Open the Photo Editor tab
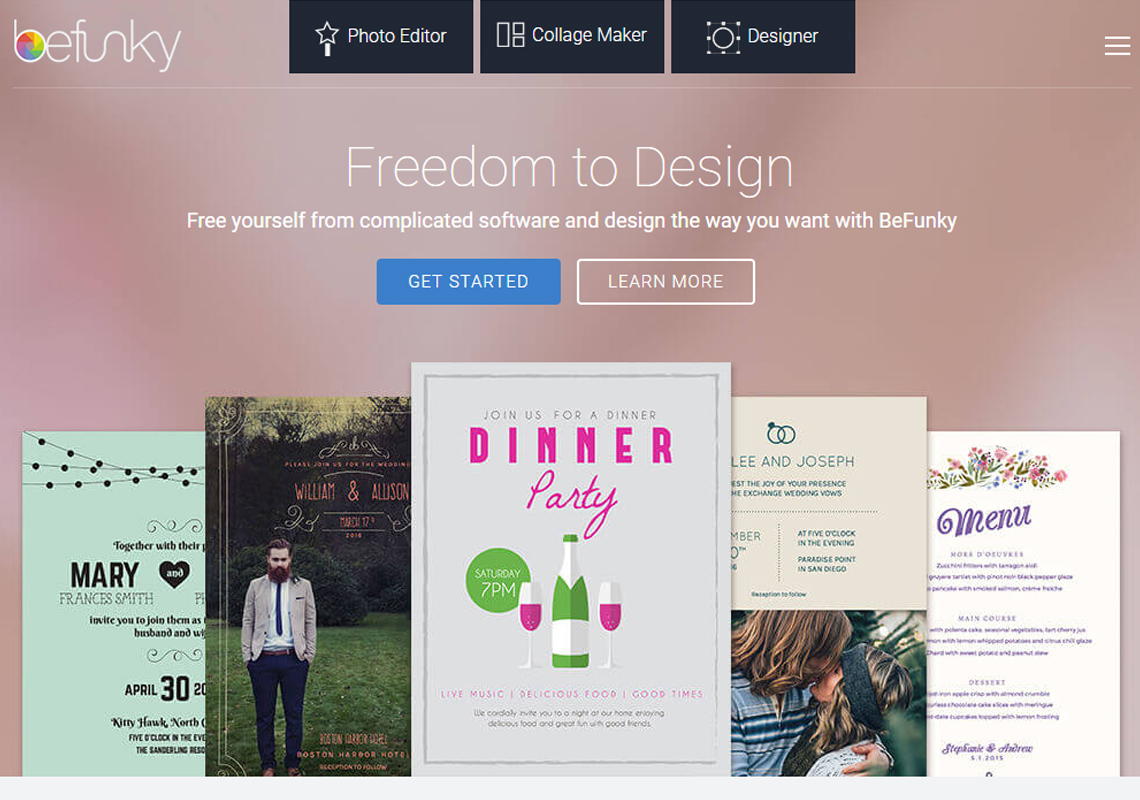This screenshot has width=1140, height=800. pyautogui.click(x=381, y=36)
